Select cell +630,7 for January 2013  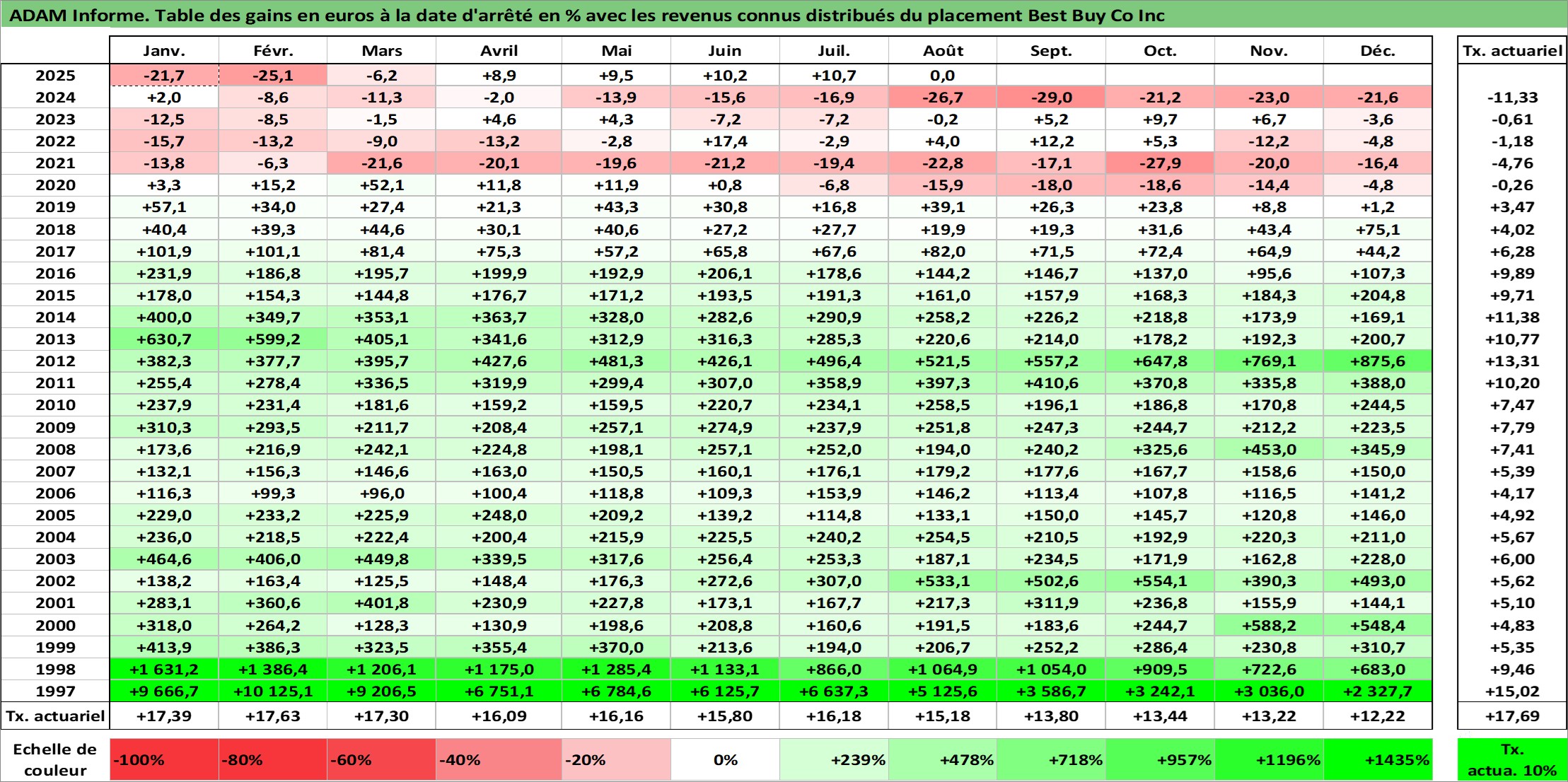pos(164,339)
